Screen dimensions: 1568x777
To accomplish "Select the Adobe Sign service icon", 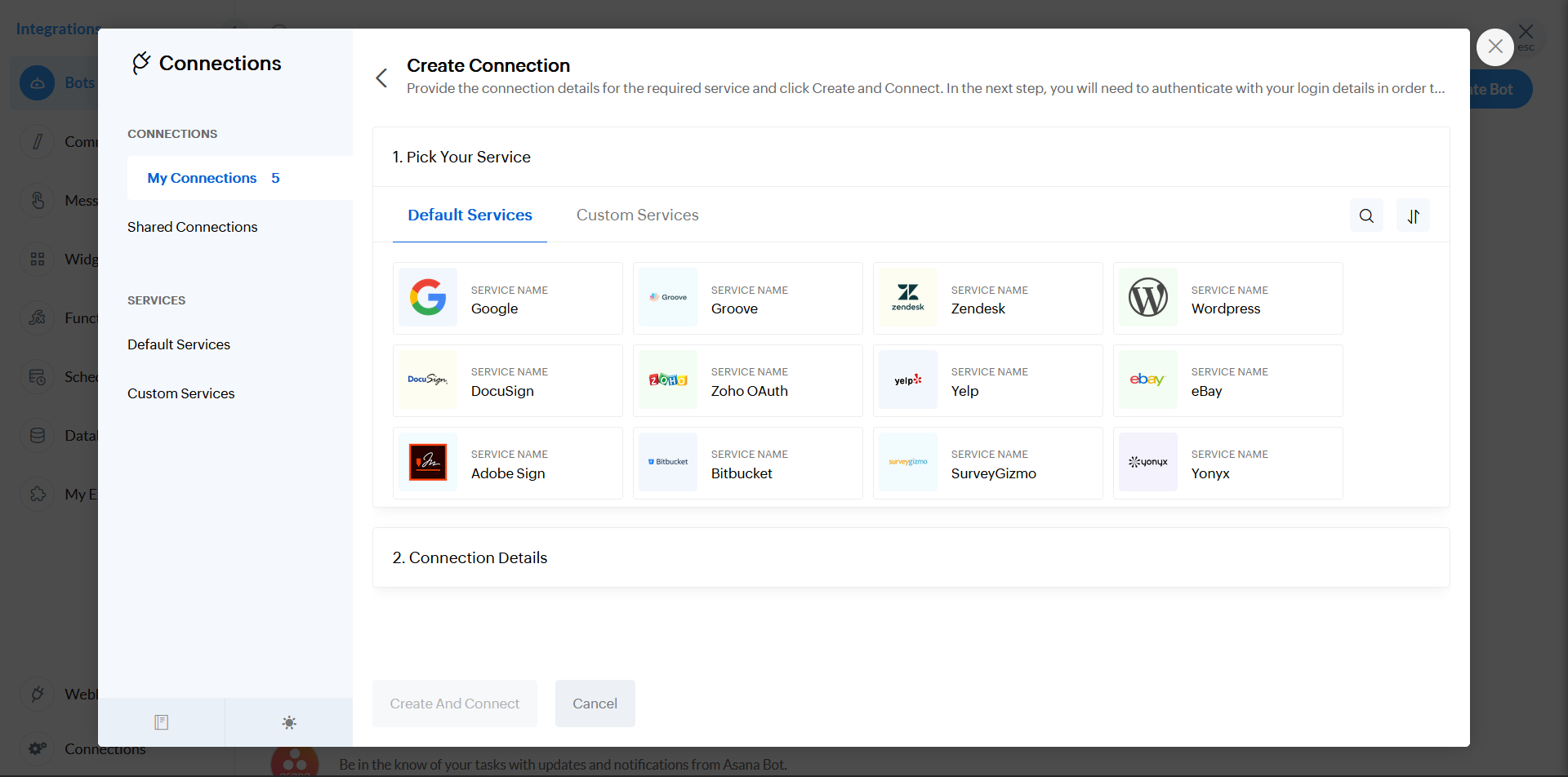I will pyautogui.click(x=428, y=463).
